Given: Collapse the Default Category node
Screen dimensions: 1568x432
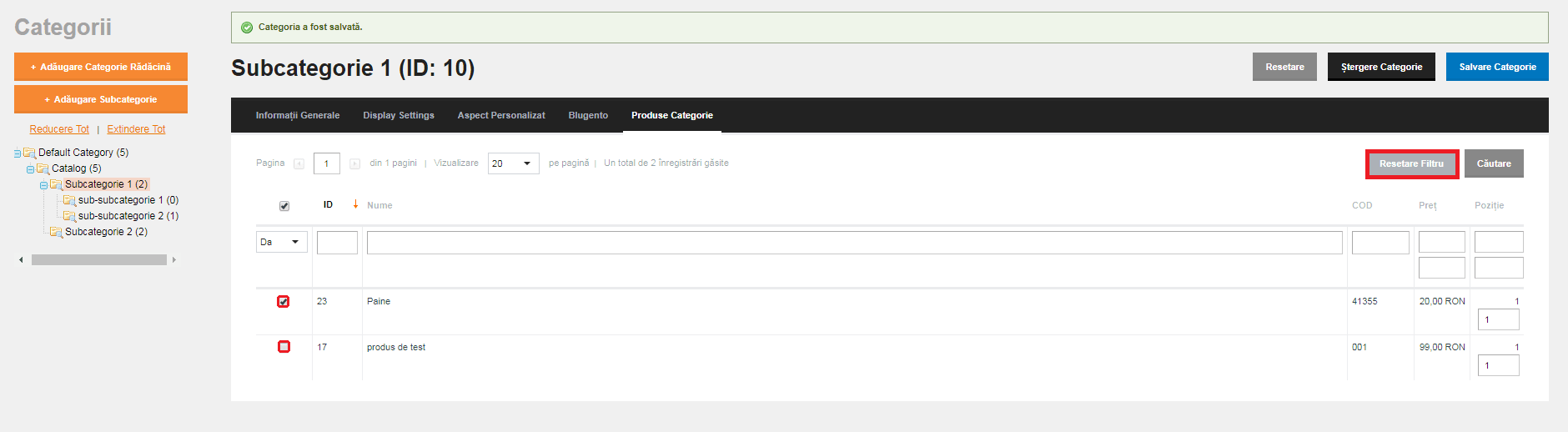Looking at the screenshot, I should coord(17,153).
